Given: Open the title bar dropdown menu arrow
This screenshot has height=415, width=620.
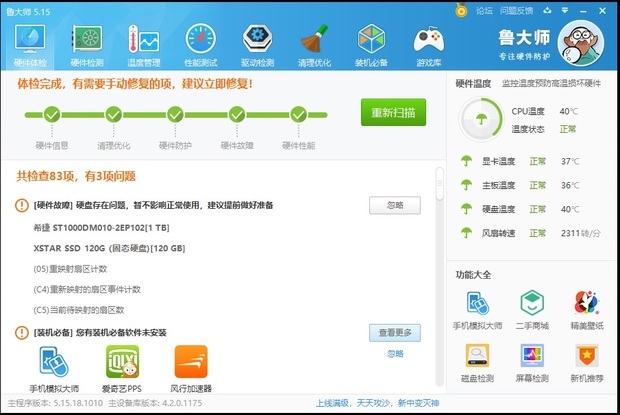Looking at the screenshot, I should coord(565,11).
